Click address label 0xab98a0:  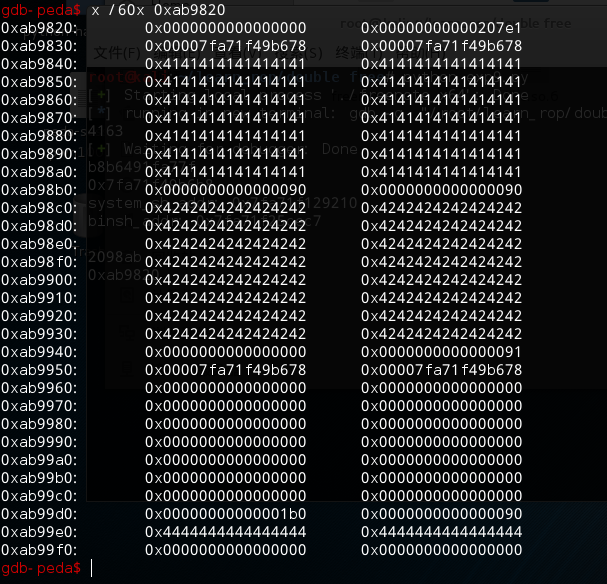click(39, 172)
